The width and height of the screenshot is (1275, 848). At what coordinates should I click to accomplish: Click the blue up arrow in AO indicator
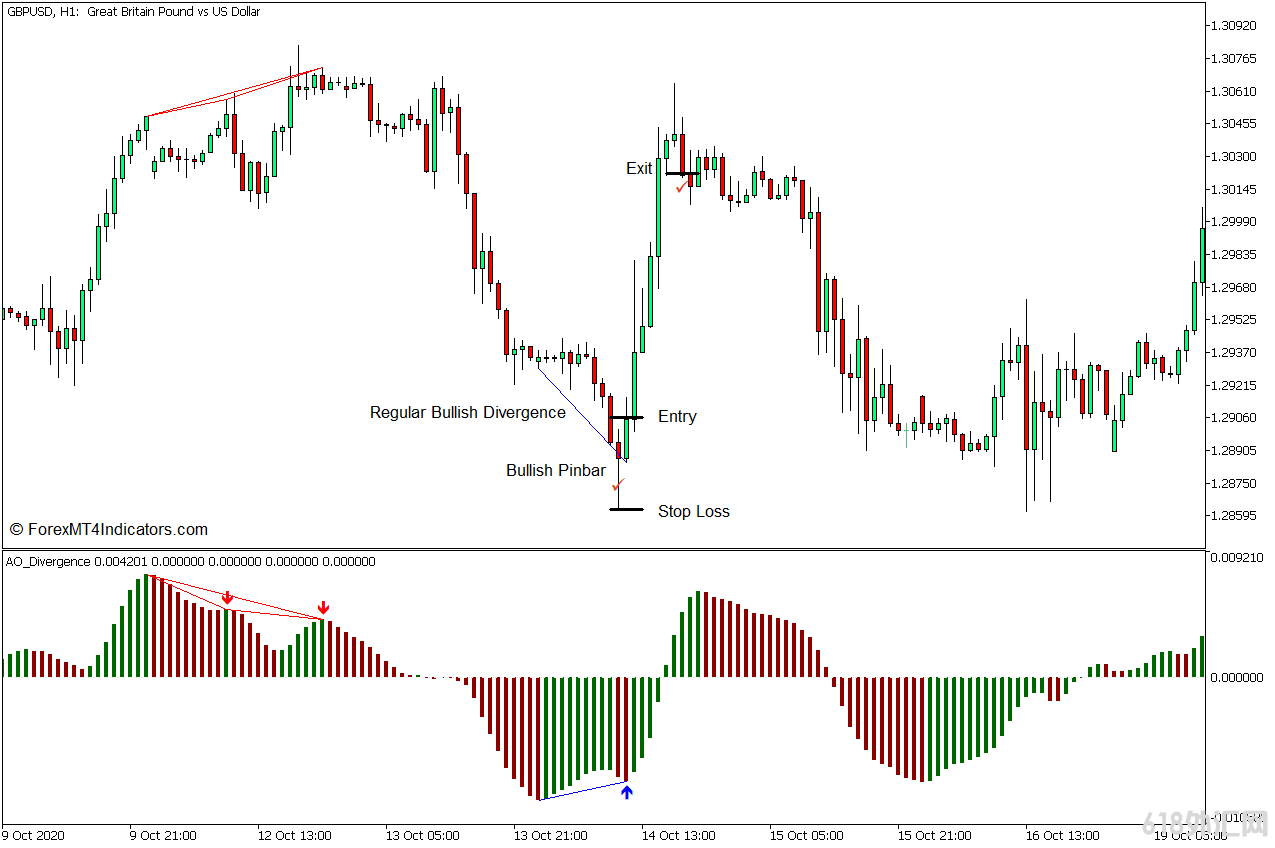pyautogui.click(x=627, y=792)
